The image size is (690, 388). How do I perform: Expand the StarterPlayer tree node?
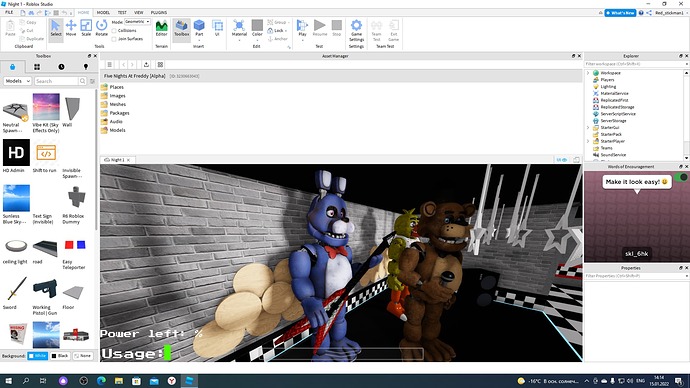588,141
